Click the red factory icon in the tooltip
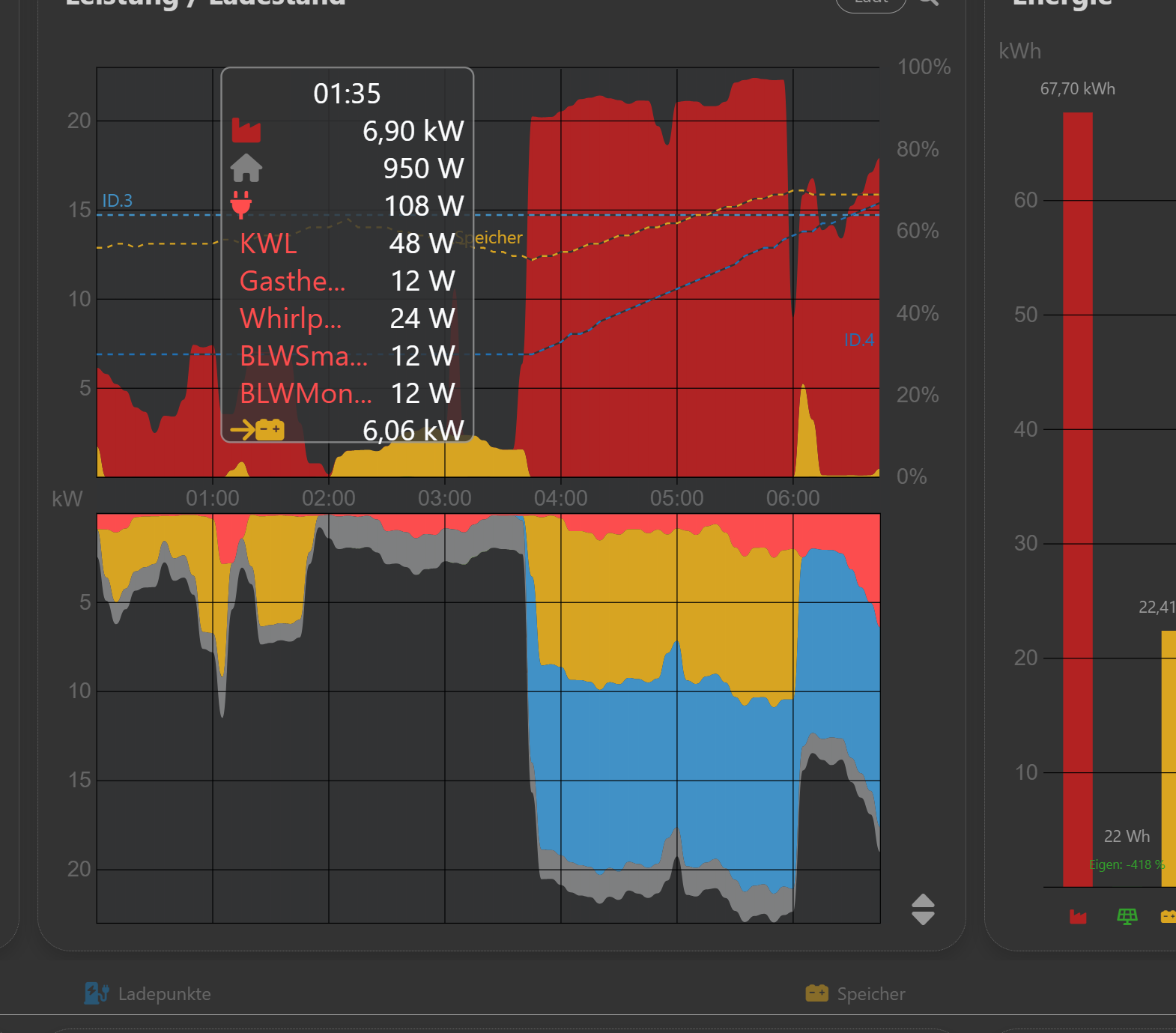The width and height of the screenshot is (1176, 1033). point(246,130)
